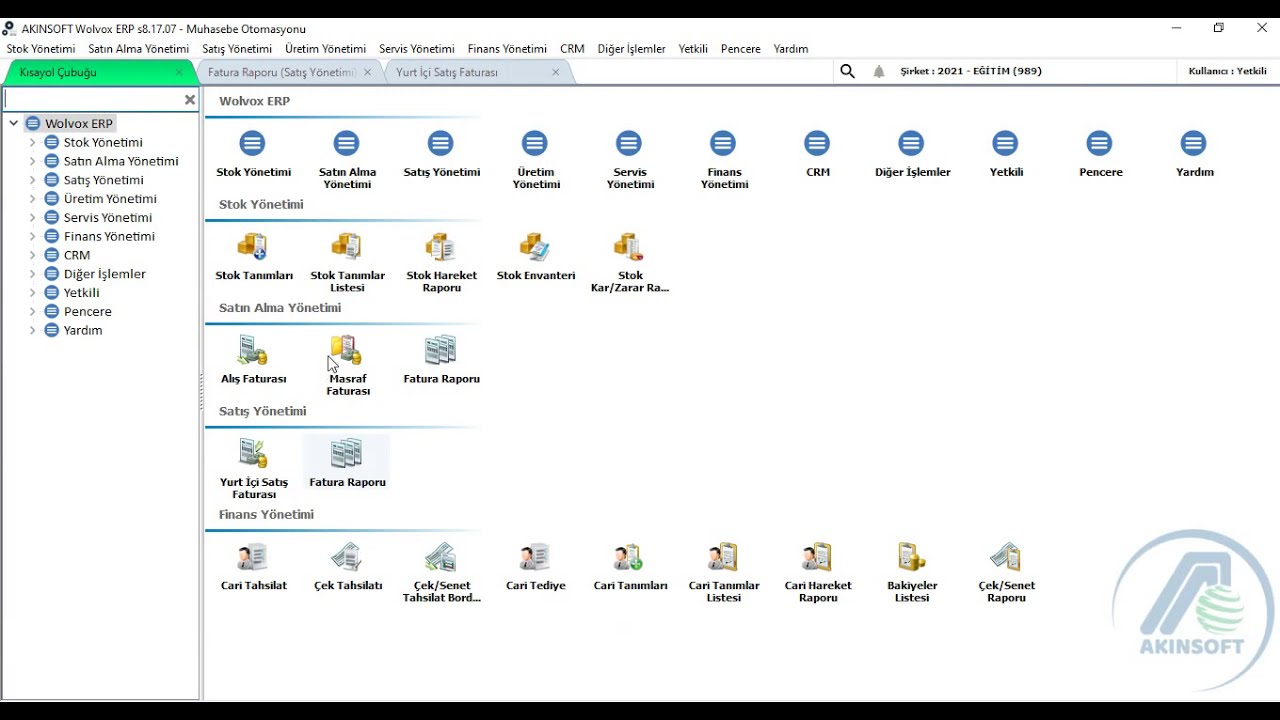The image size is (1280, 720).
Task: Clear the shortcut search box
Action: 190,100
